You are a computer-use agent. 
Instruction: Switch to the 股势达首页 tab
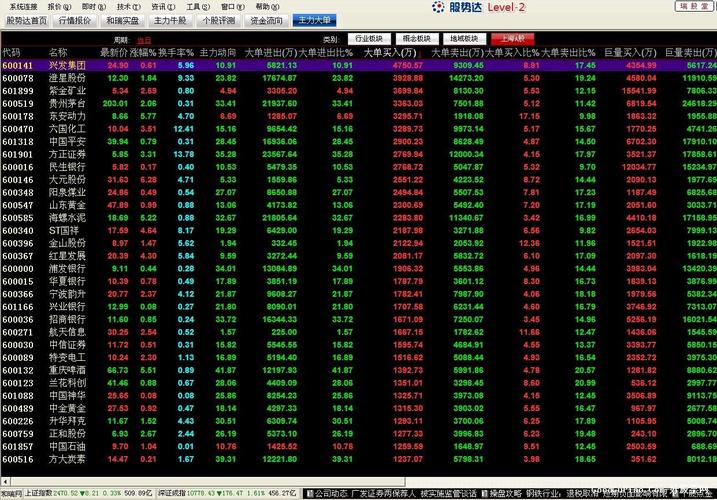point(27,21)
